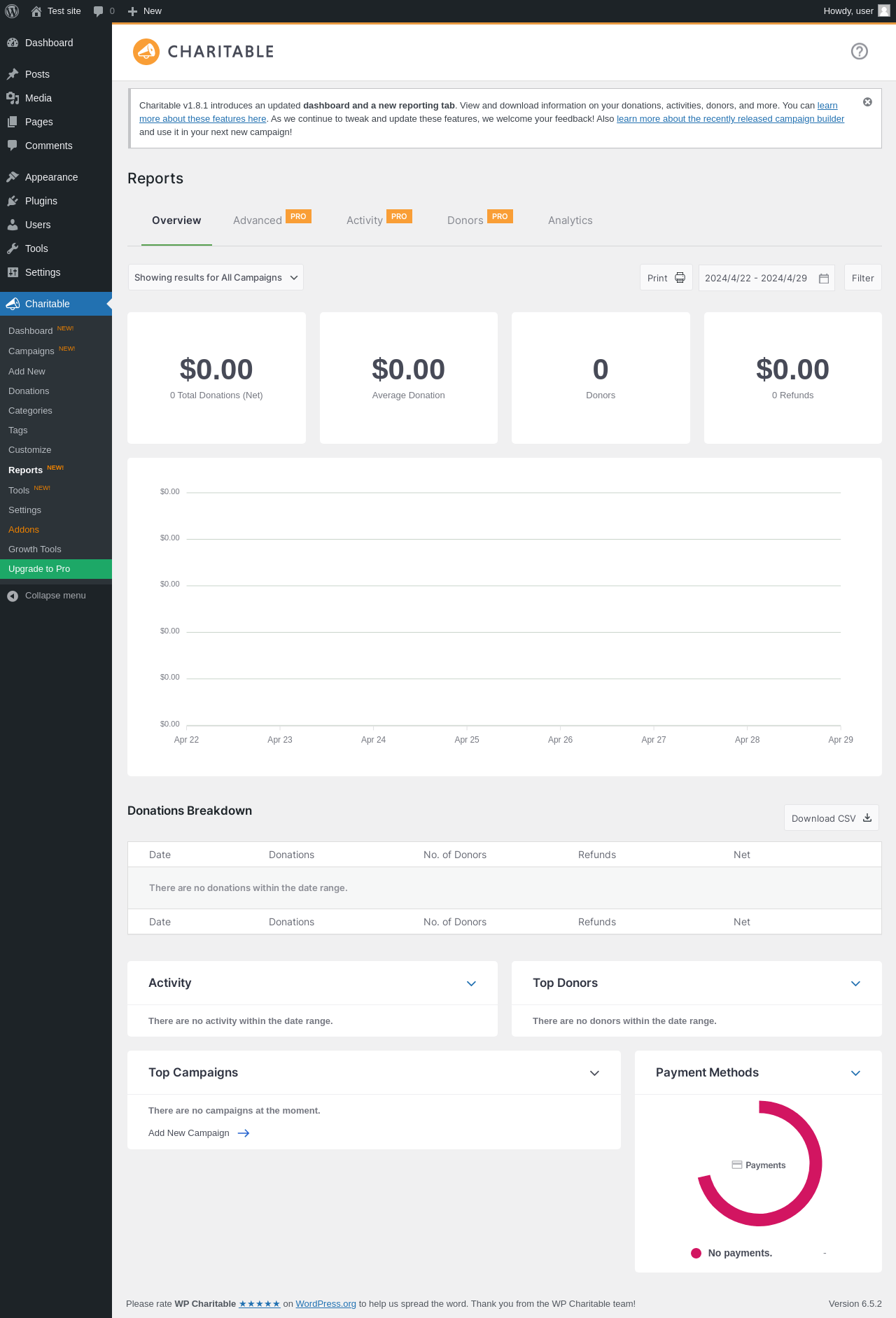Click the Users person icon
Viewport: 896px width, 1318px height.
(13, 225)
